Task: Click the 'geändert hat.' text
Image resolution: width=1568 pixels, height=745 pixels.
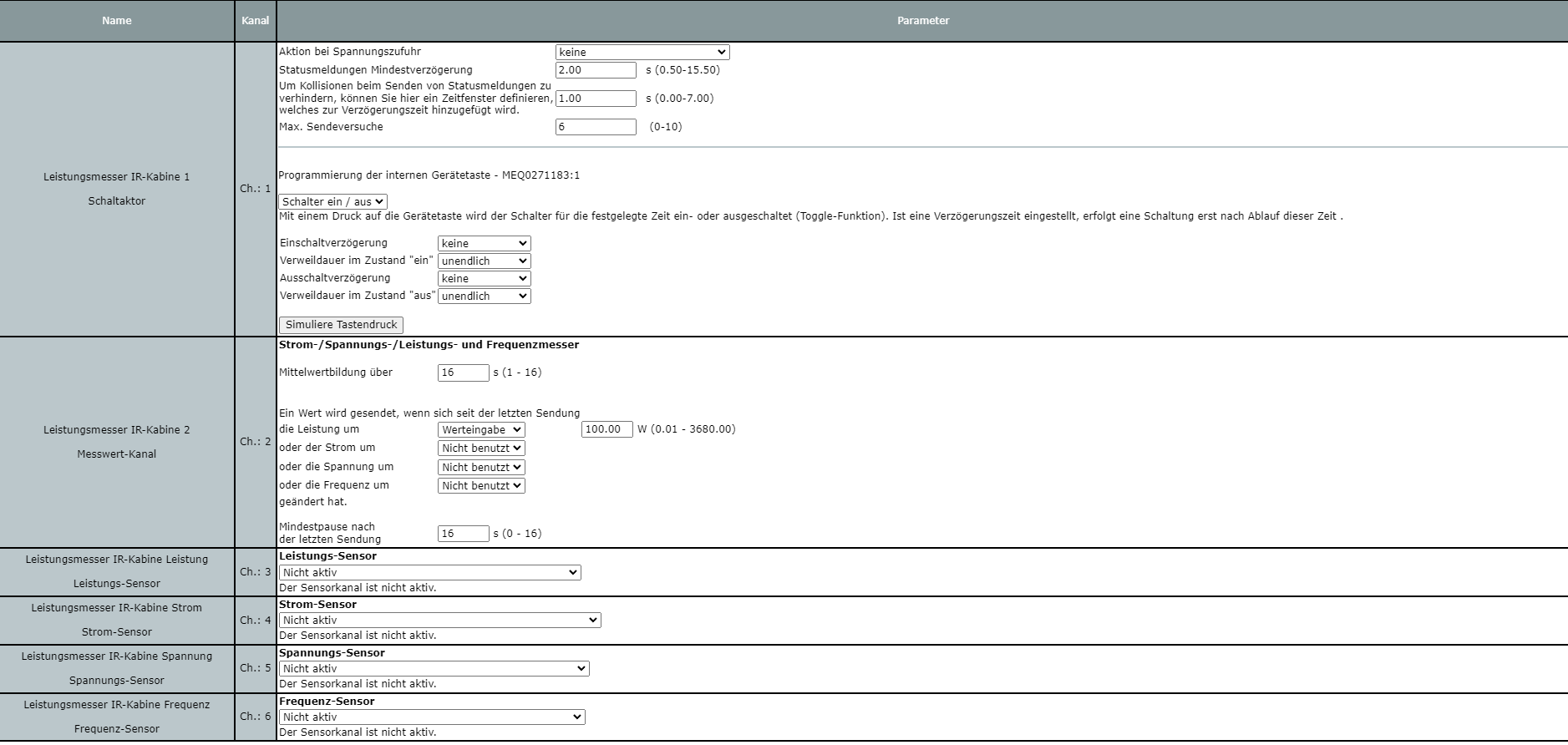Action: tap(313, 502)
